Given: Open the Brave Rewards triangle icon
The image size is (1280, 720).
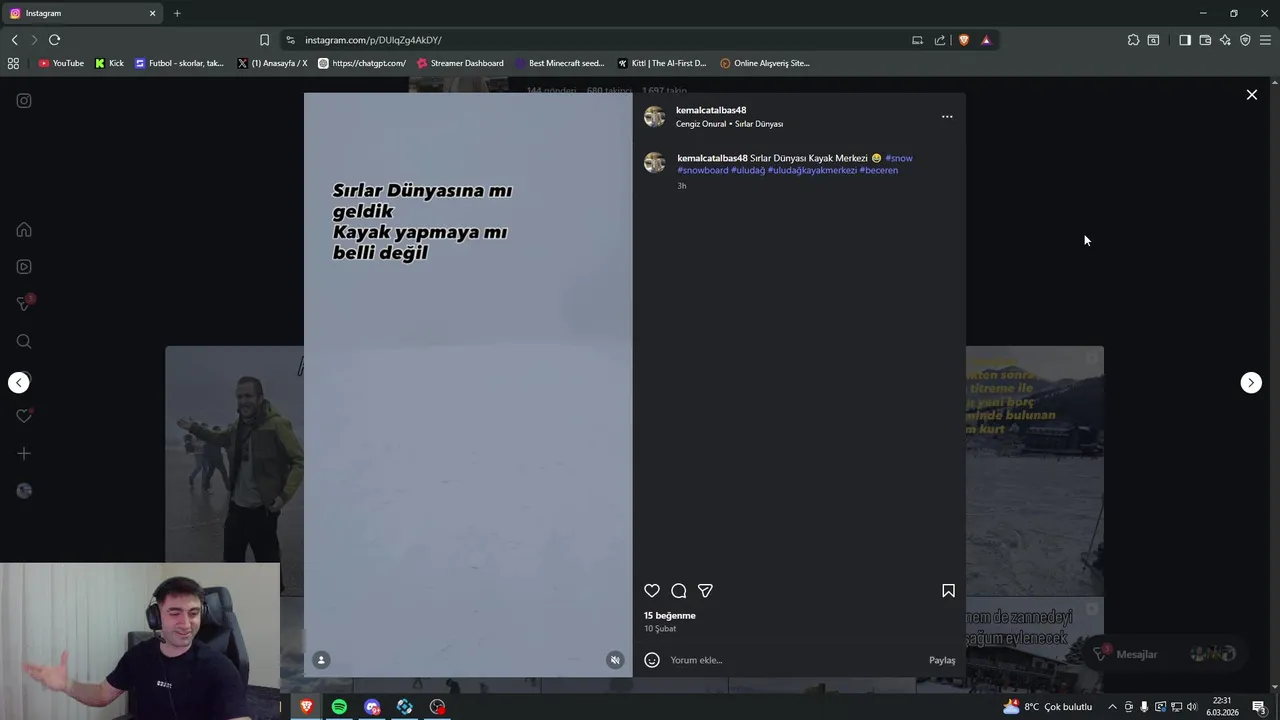Looking at the screenshot, I should (986, 40).
